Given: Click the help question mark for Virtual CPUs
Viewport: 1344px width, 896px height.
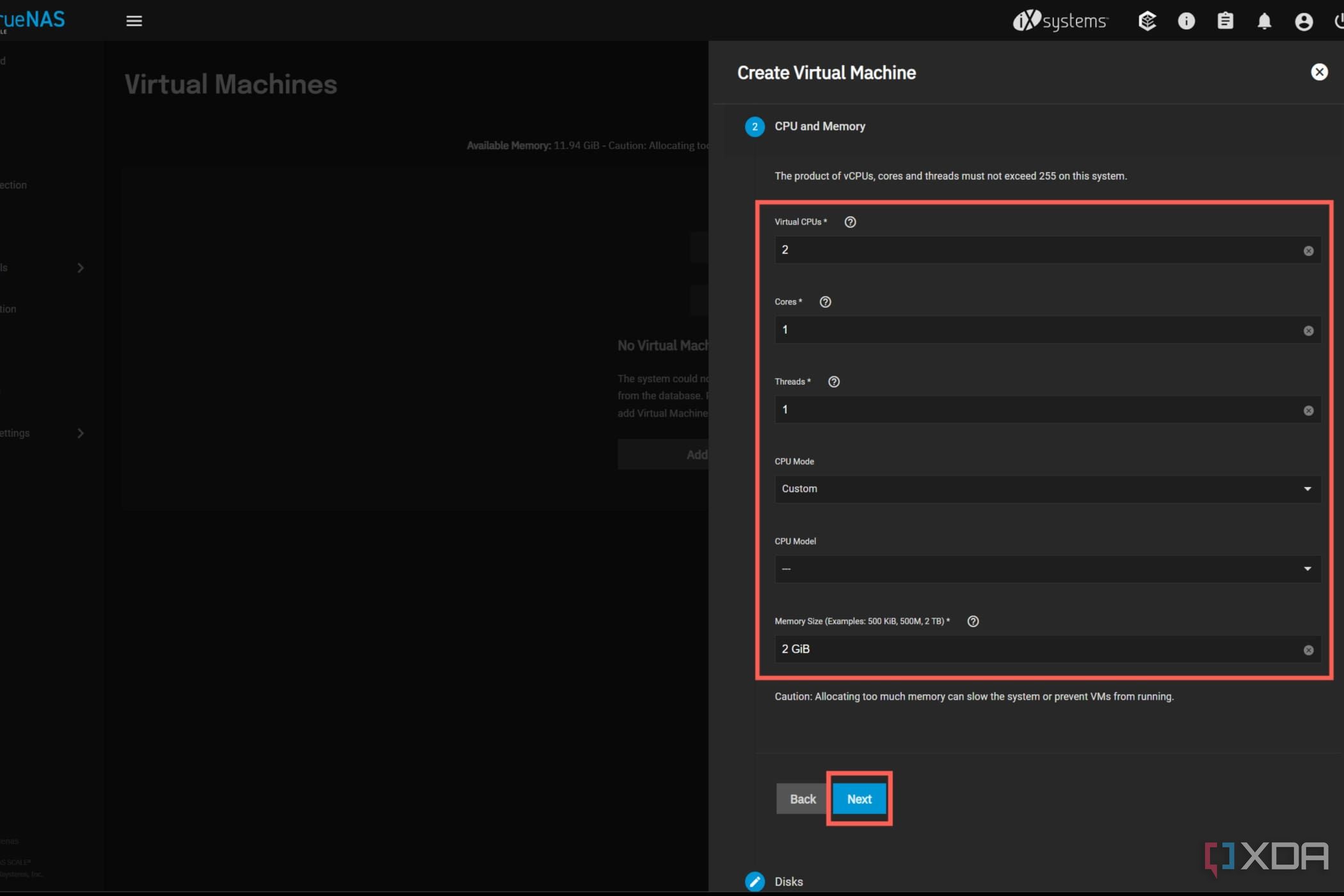Looking at the screenshot, I should pos(850,221).
